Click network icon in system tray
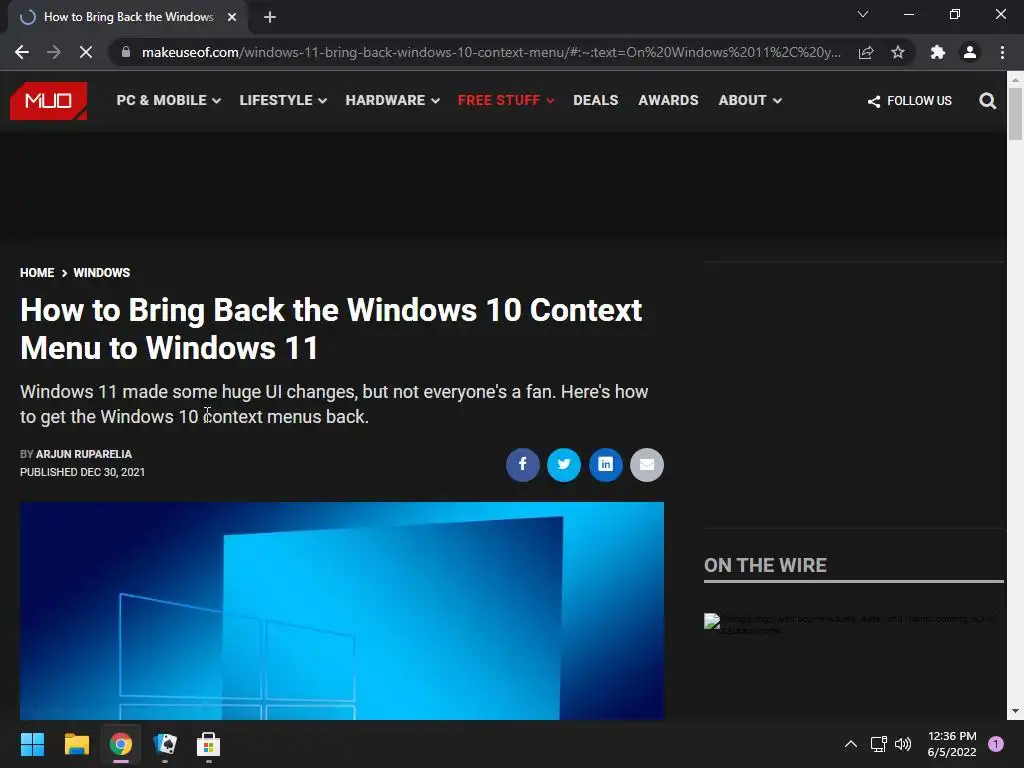 tap(878, 744)
